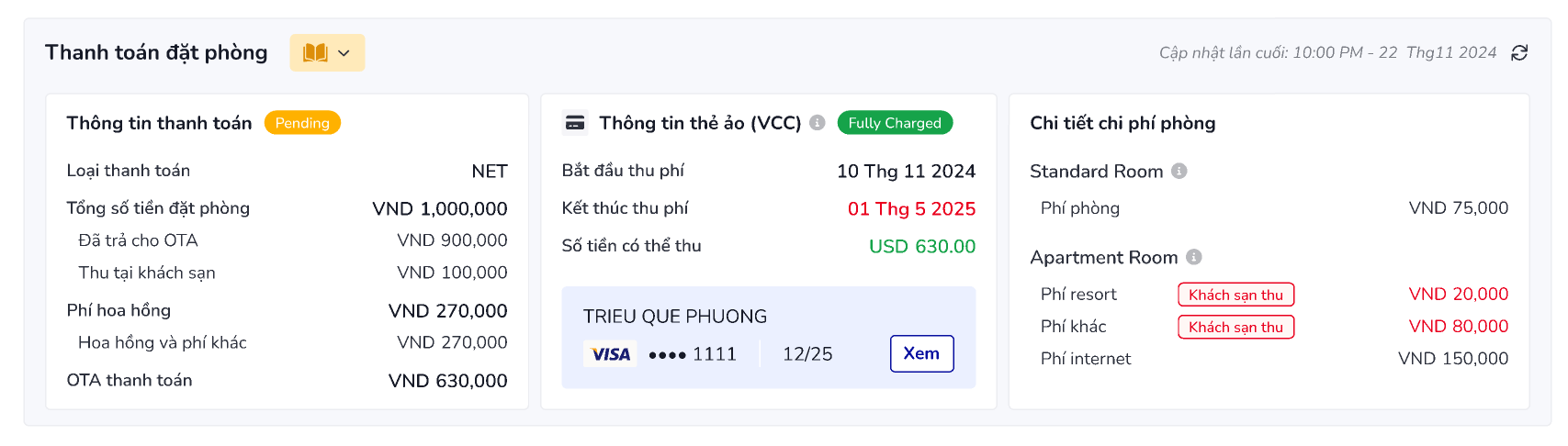Click the info icon next to VCC title
Image resolution: width=1568 pixels, height=446 pixels.
[x=818, y=122]
